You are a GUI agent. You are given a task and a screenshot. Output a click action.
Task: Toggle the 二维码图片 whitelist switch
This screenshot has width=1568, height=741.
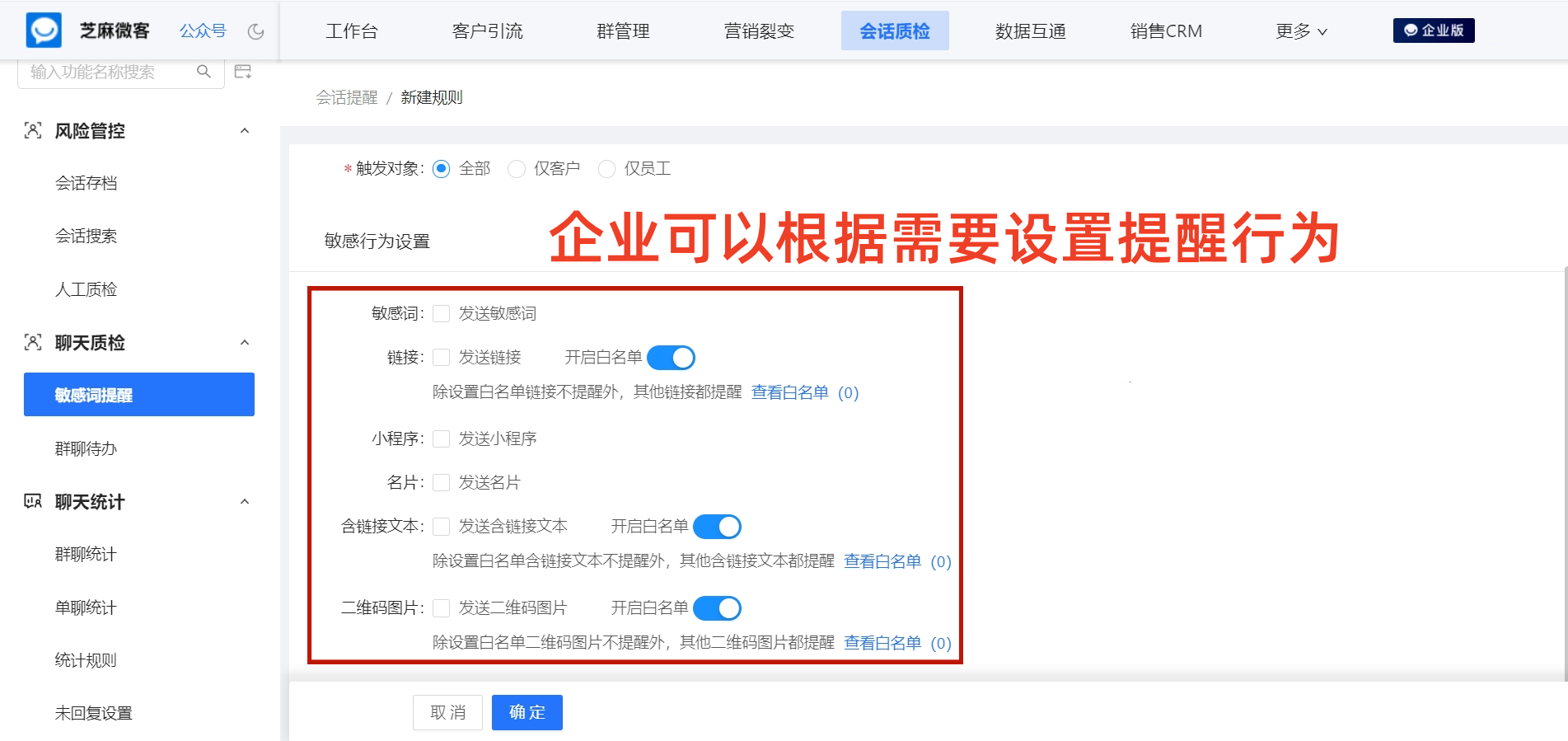click(717, 608)
